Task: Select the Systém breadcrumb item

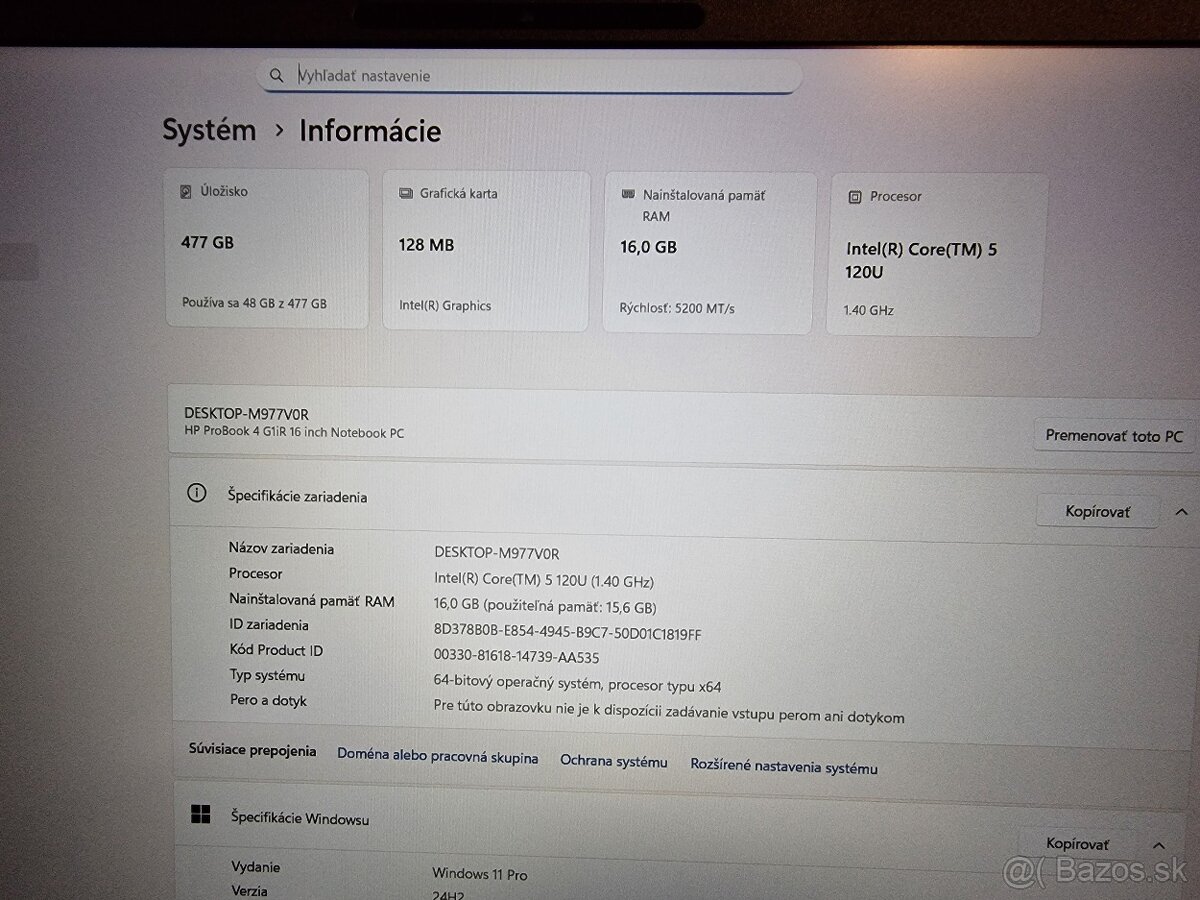Action: [208, 130]
